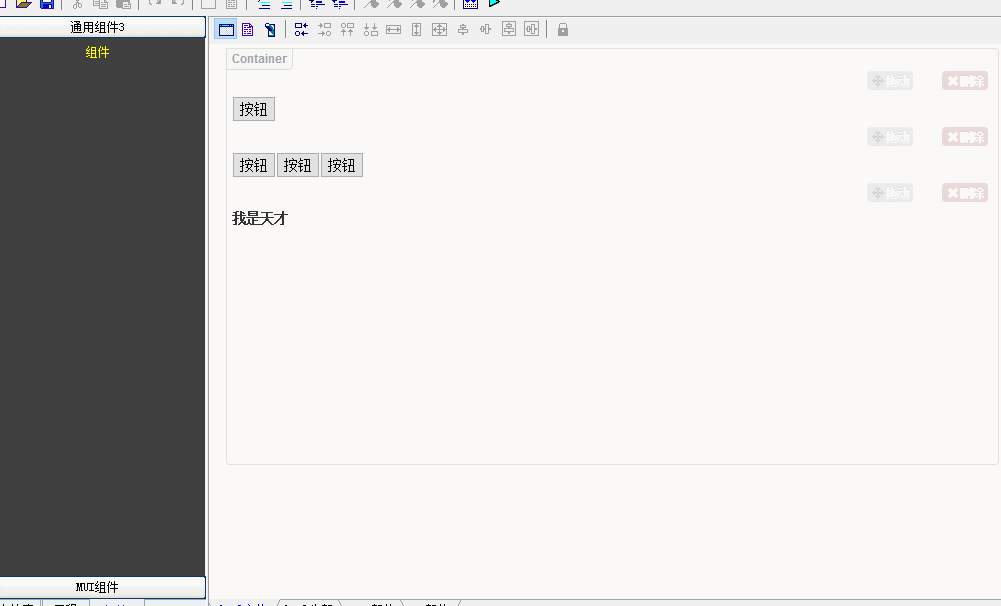This screenshot has width=1001, height=606.
Task: Click the leftmost 按钮 of the three-button row
Action: click(253, 165)
